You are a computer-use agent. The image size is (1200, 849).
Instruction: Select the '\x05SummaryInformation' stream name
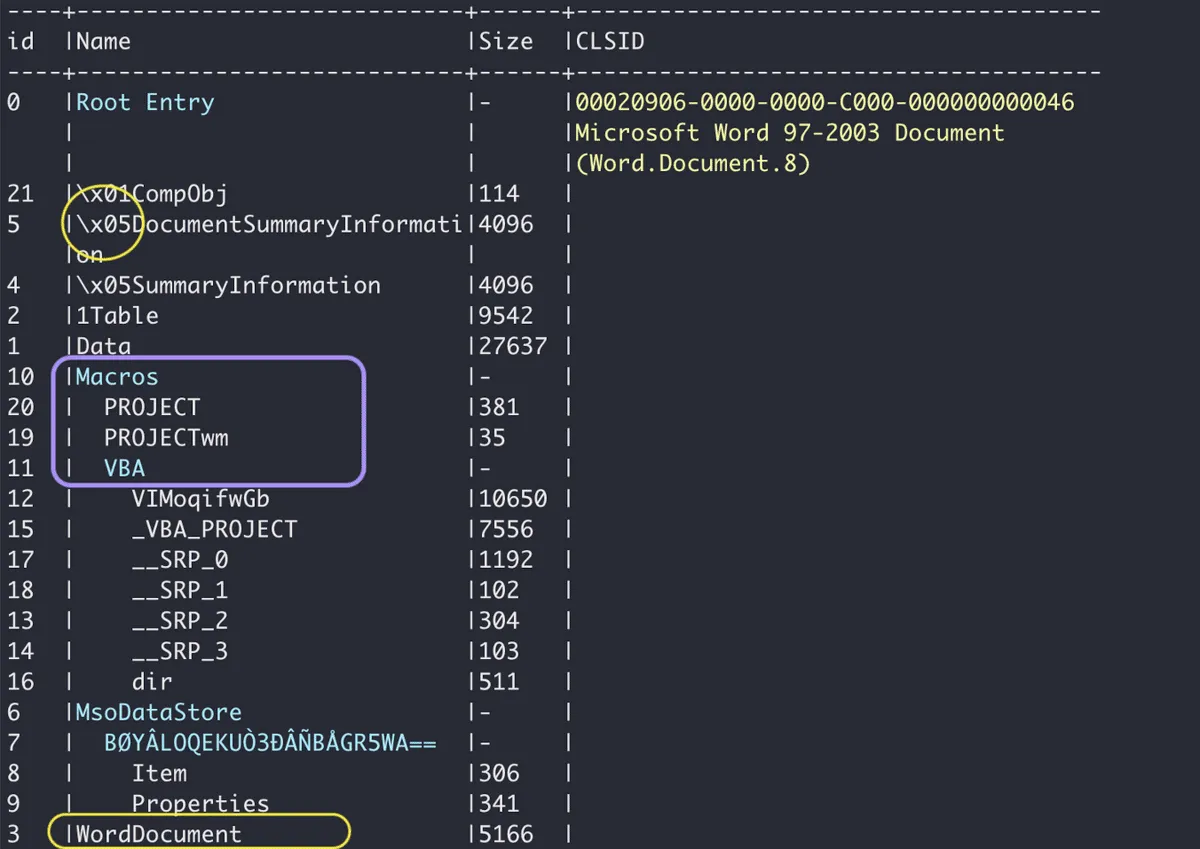click(228, 285)
